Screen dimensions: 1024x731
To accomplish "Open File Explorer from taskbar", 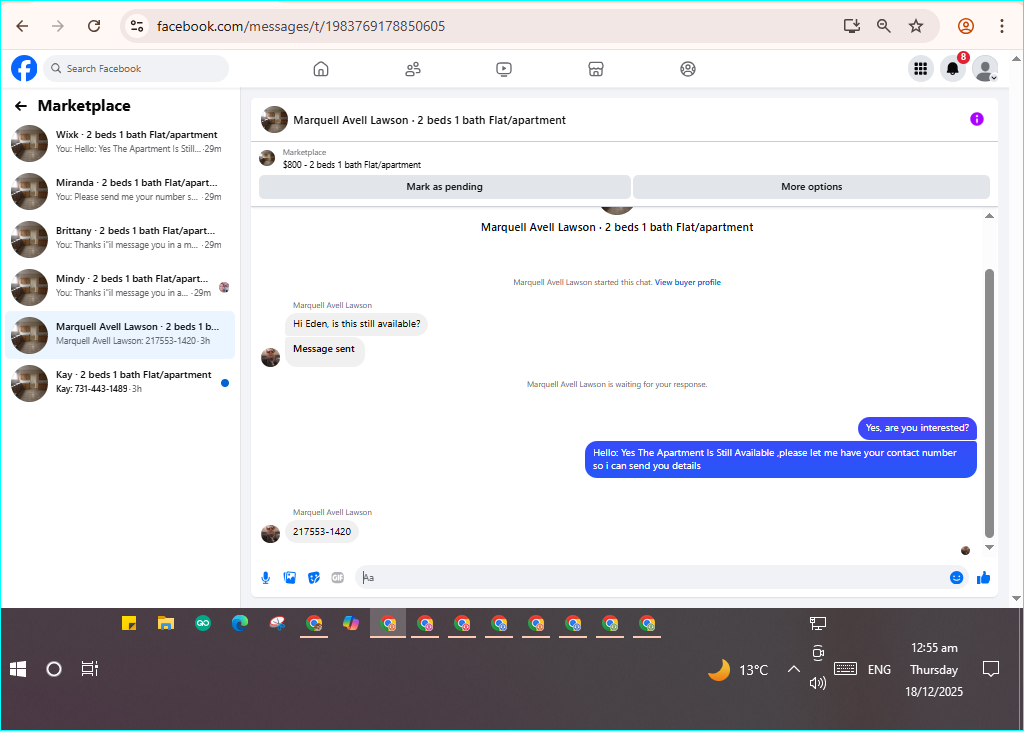I will 166,623.
